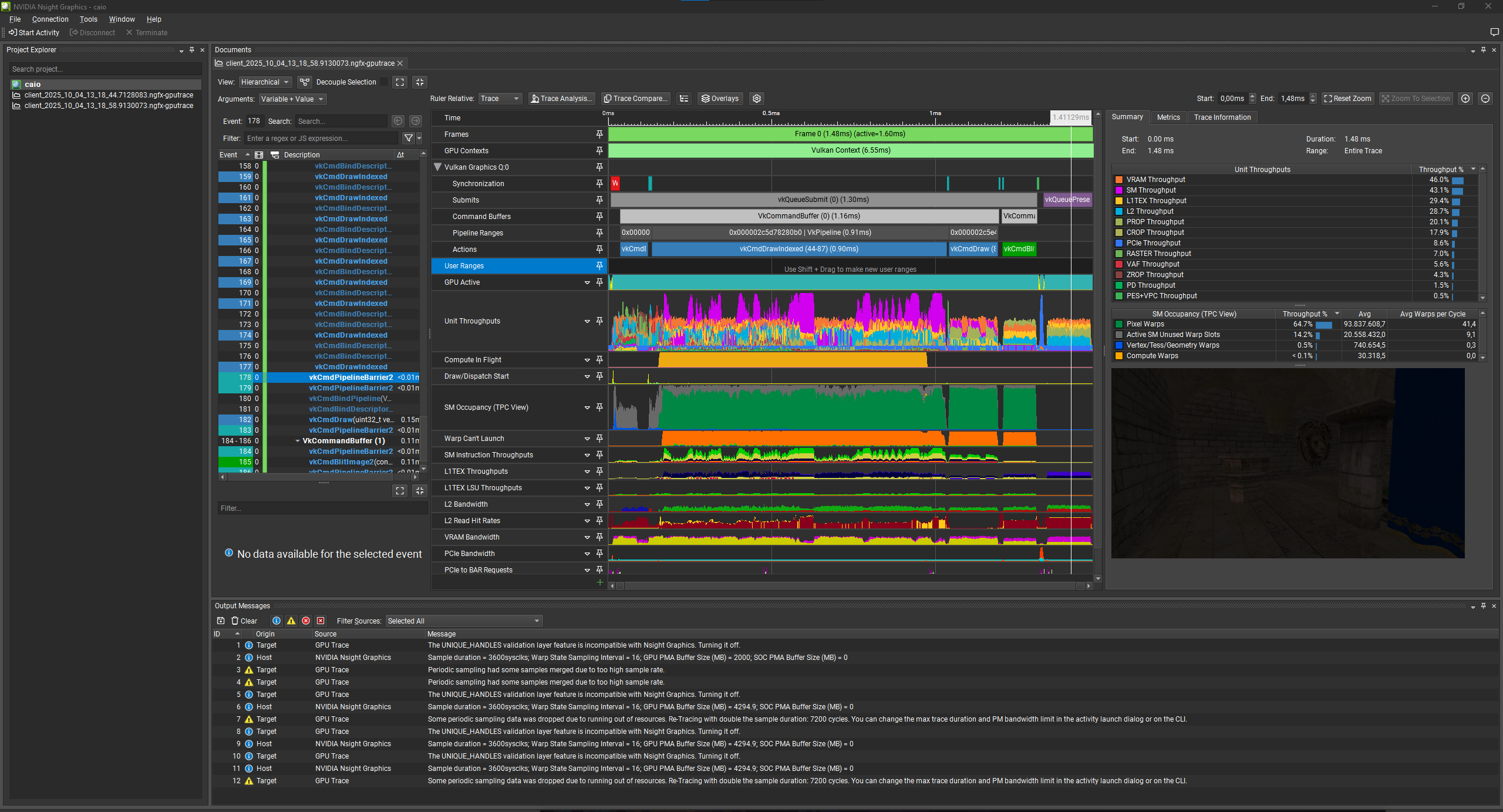Toggle Decouple Selection checkbox

[x=384, y=82]
